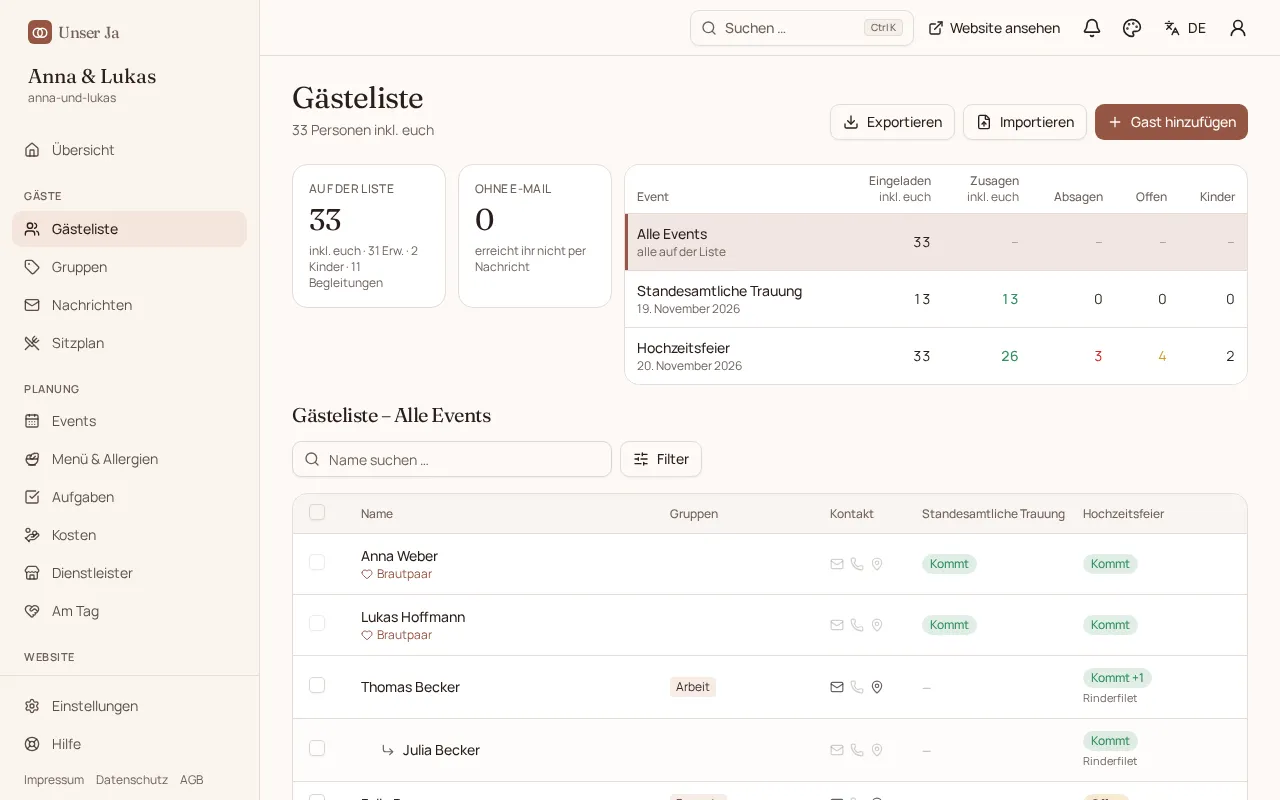Click Website ansehen link
Viewport: 1280px width, 800px height.
point(994,28)
